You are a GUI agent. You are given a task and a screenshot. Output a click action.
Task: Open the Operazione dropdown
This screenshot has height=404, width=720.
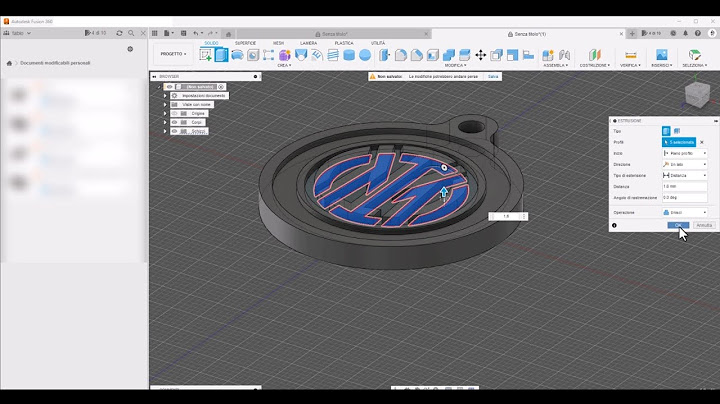[685, 213]
